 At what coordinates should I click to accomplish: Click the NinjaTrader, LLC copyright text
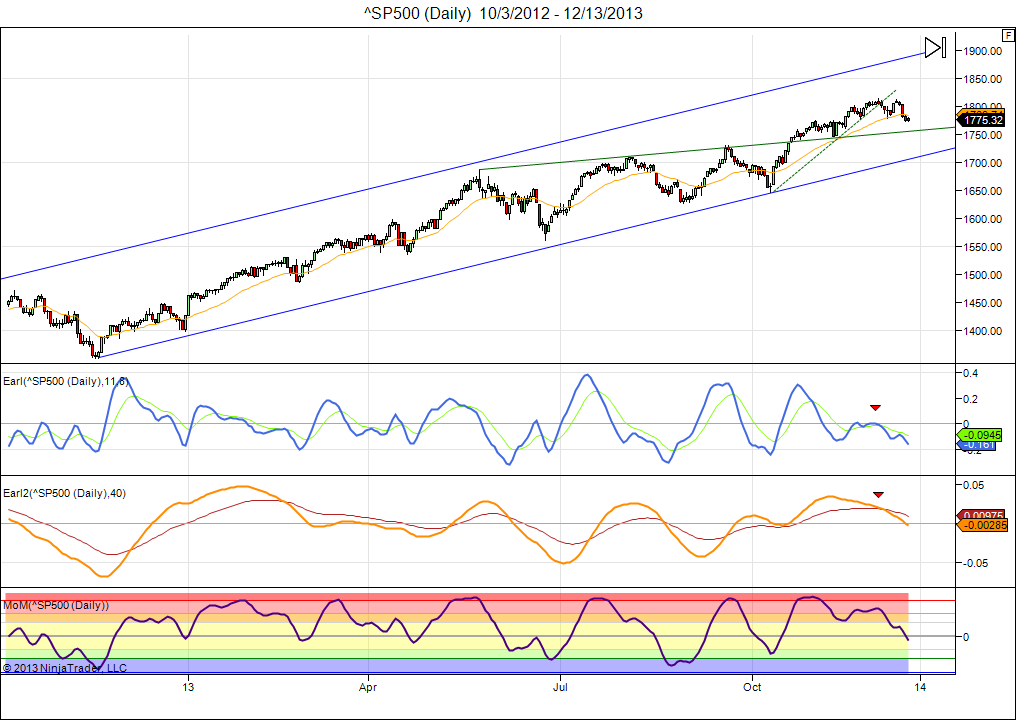point(65,667)
